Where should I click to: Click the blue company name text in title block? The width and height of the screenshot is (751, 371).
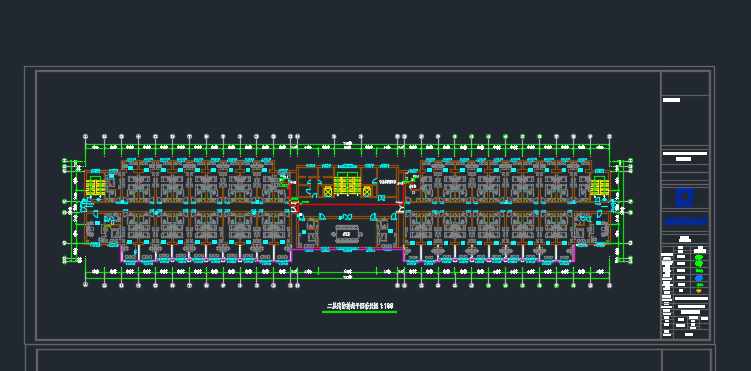pos(685,222)
